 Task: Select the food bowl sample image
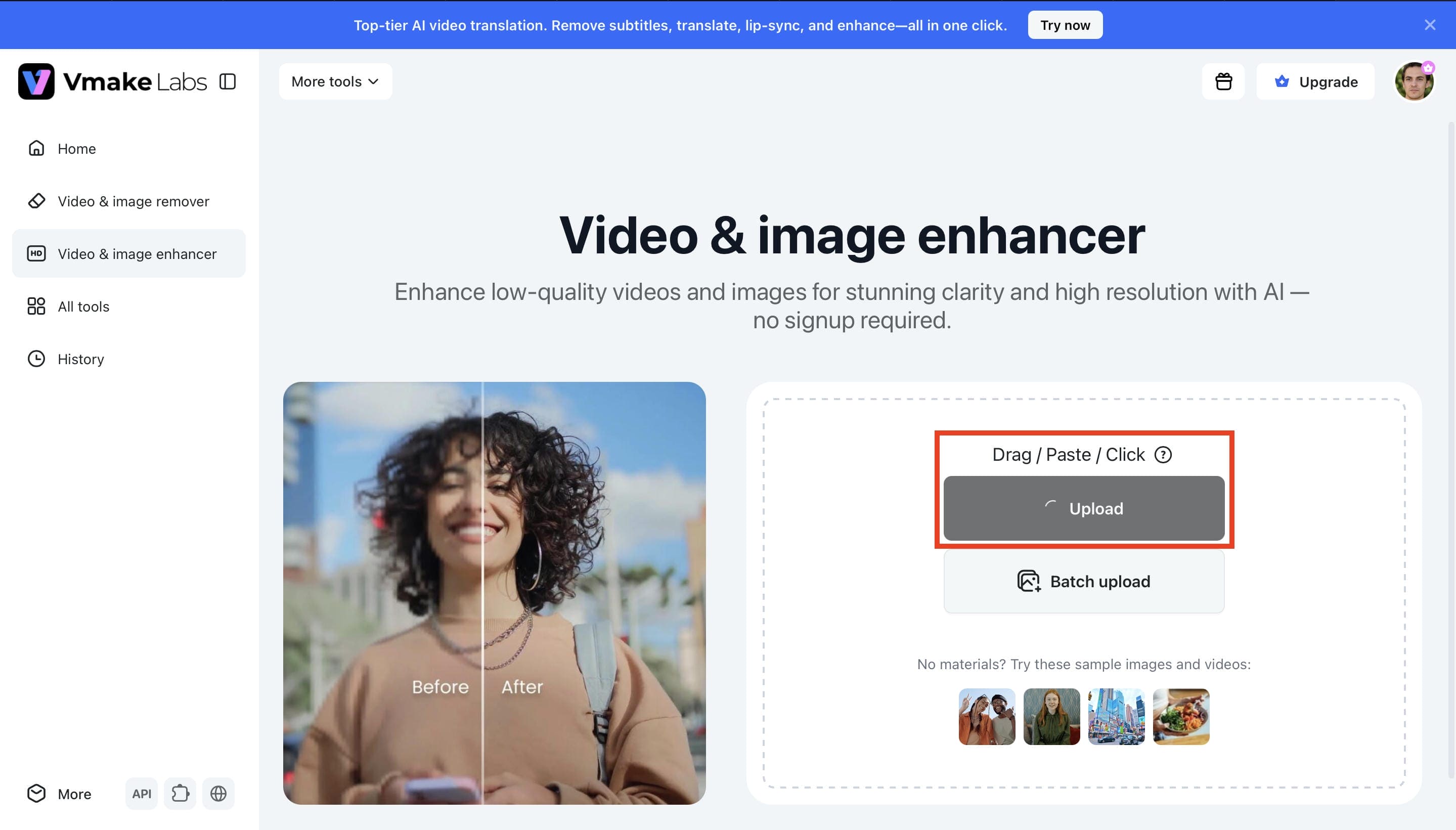[x=1181, y=717]
